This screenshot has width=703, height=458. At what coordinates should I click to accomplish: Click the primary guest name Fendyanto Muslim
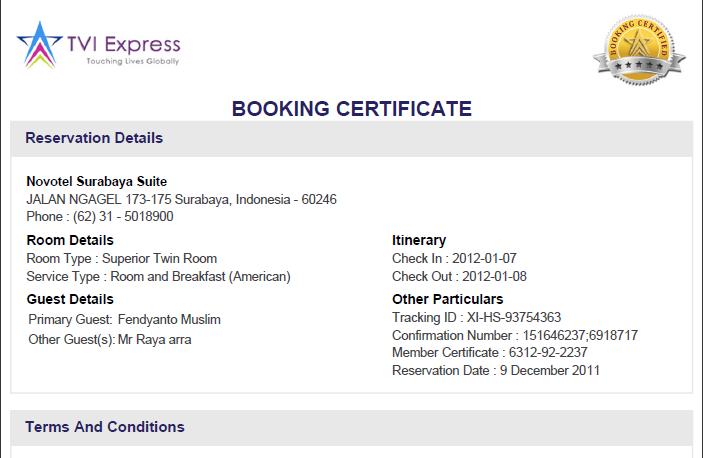(x=169, y=320)
